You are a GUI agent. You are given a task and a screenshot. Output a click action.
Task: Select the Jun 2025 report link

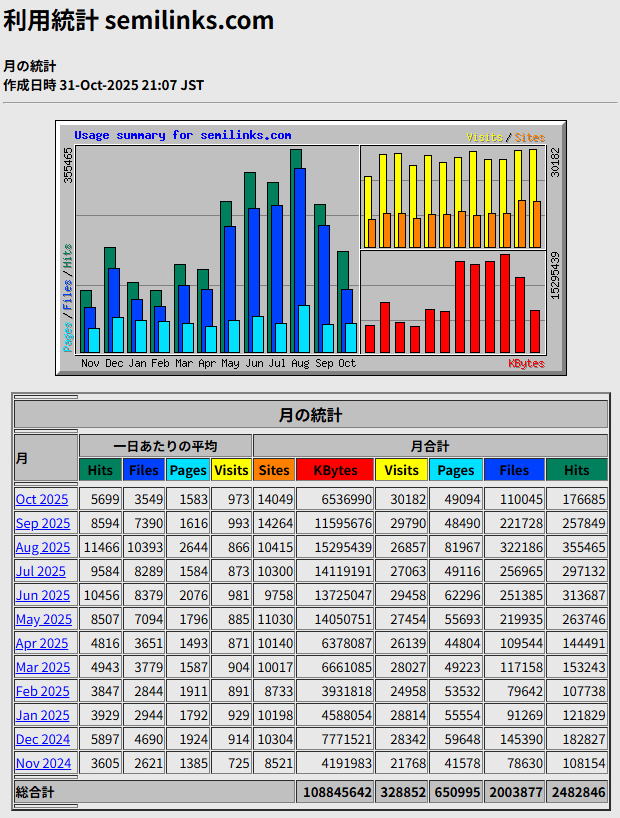click(x=43, y=595)
